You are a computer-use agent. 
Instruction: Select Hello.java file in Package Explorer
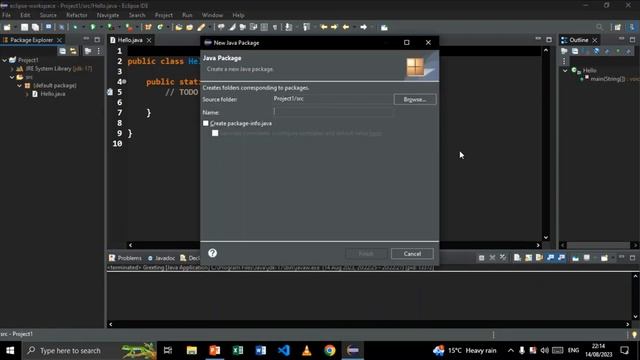coord(53,94)
